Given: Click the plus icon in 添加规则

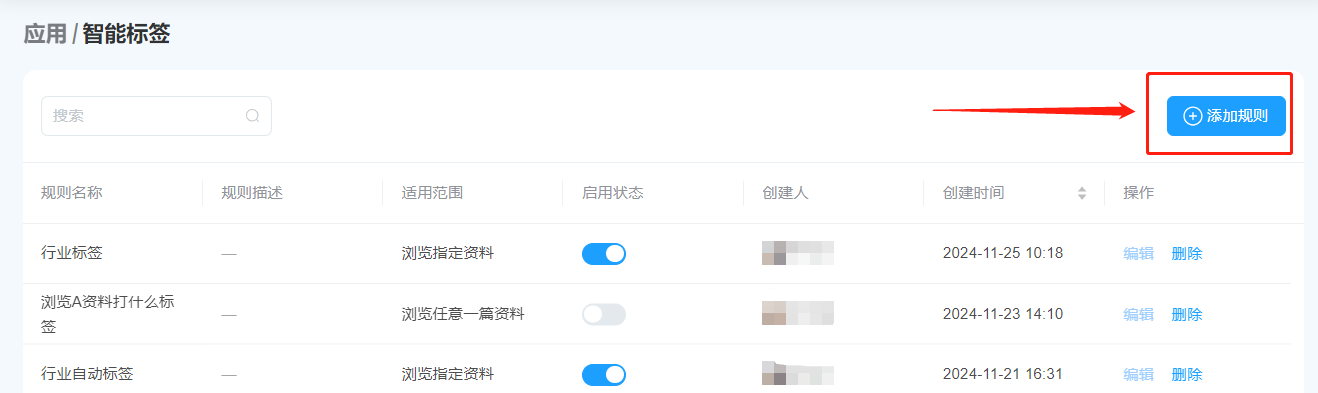Looking at the screenshot, I should click(x=1192, y=116).
